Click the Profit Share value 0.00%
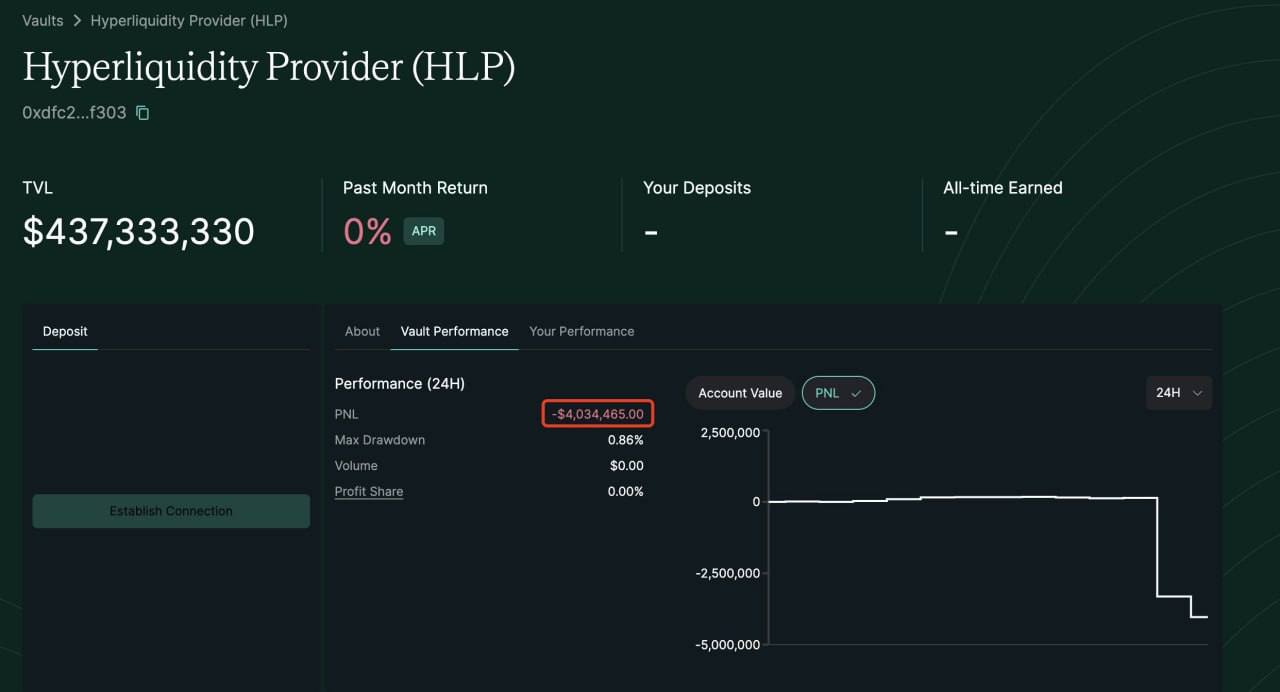This screenshot has height=692, width=1280. tap(626, 491)
